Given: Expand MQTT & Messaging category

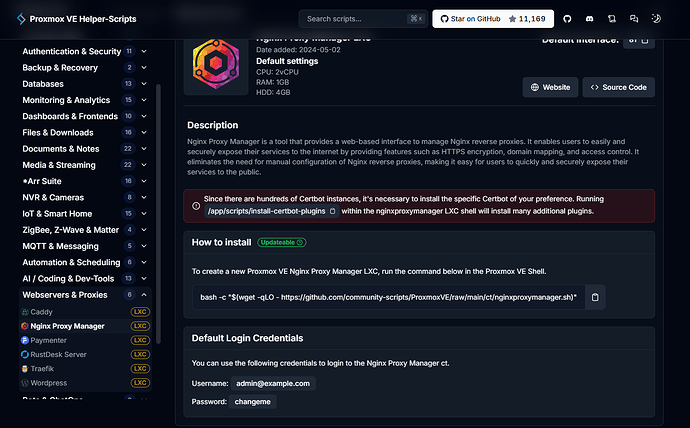Looking at the screenshot, I should 84,246.
